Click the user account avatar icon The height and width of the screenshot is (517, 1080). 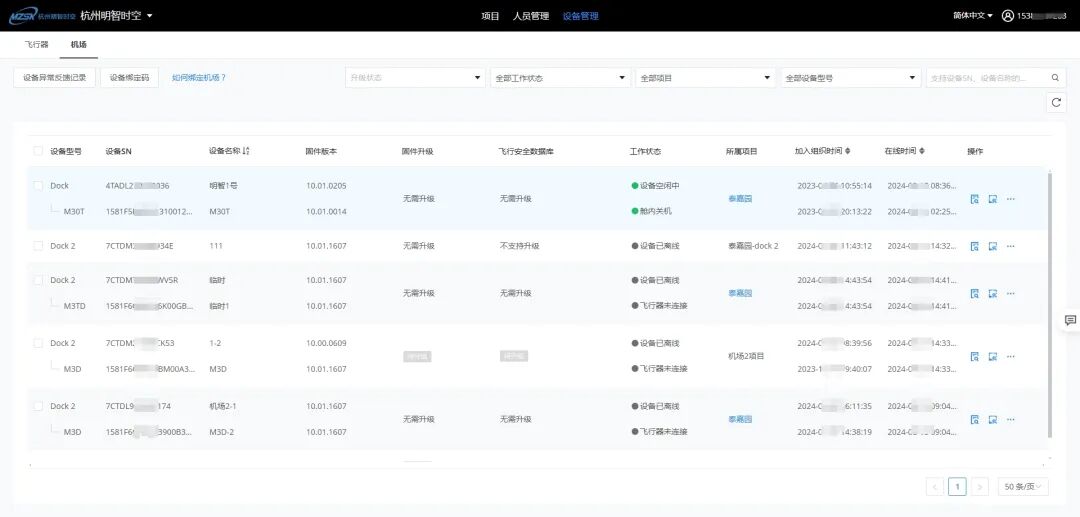coord(1008,15)
